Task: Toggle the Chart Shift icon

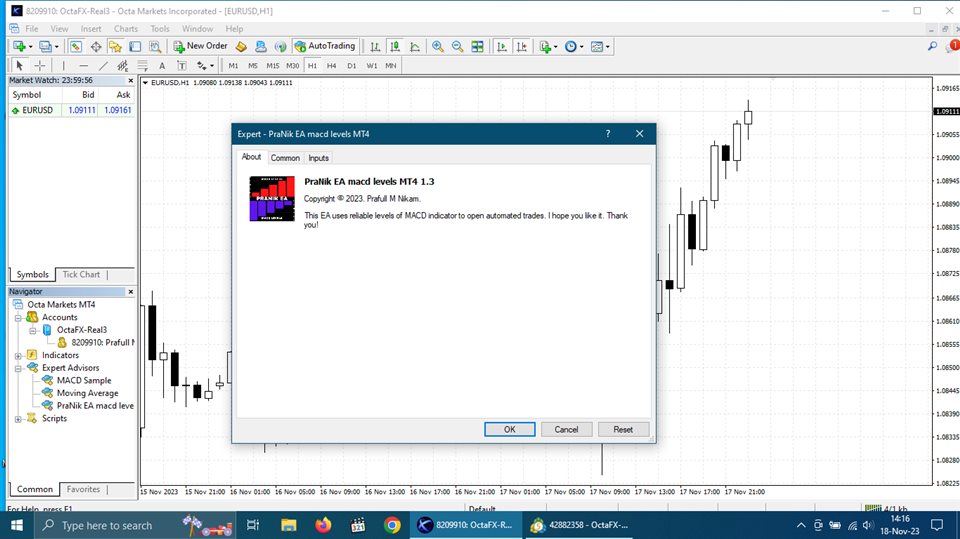Action: (522, 47)
